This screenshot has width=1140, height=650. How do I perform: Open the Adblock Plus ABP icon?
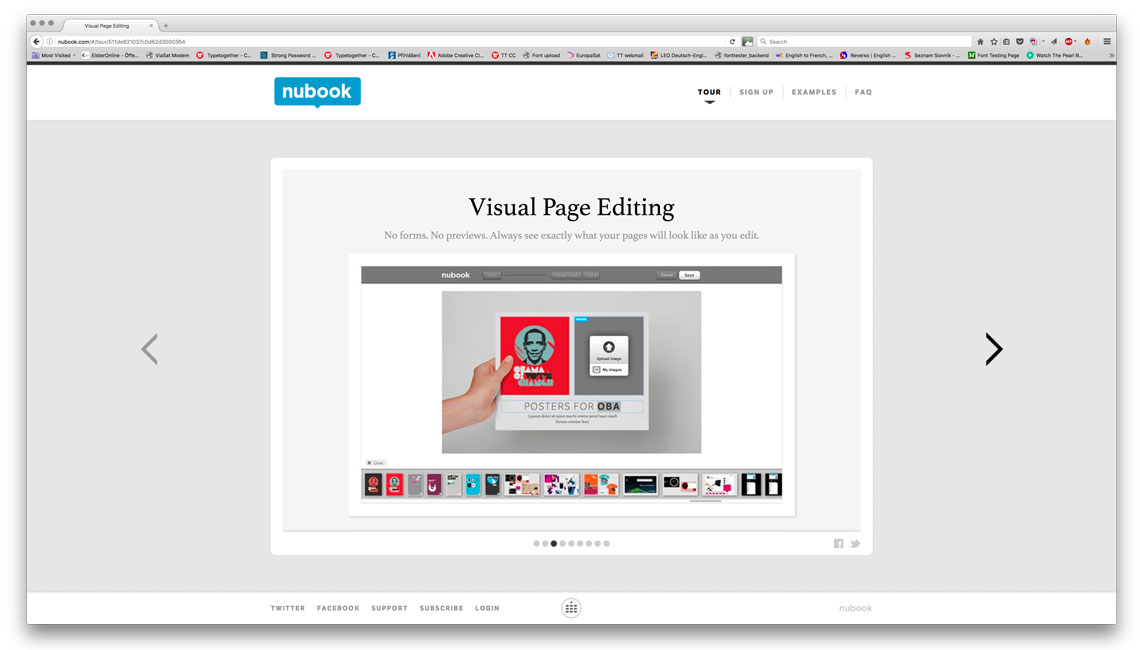(x=1068, y=41)
